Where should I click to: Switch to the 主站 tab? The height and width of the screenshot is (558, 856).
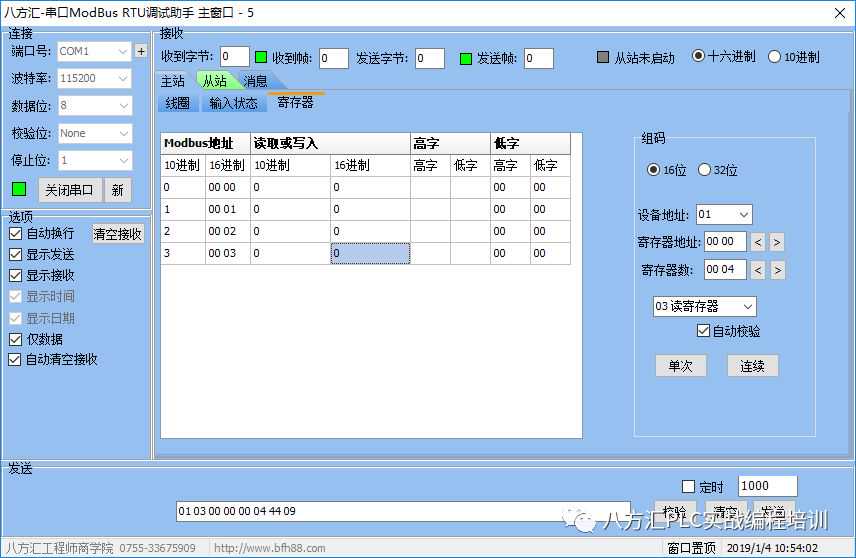tap(173, 81)
